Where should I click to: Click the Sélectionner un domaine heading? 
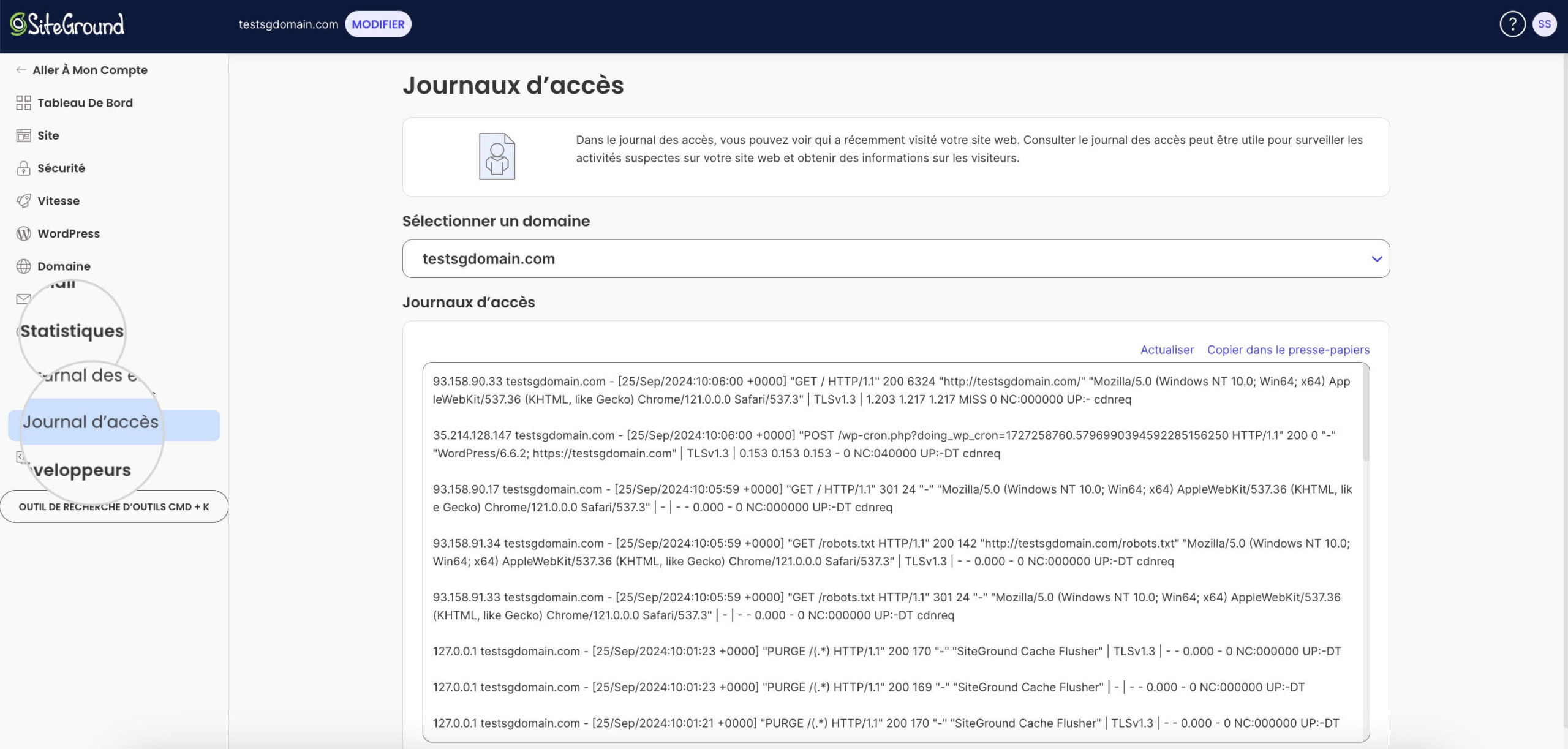coord(496,221)
